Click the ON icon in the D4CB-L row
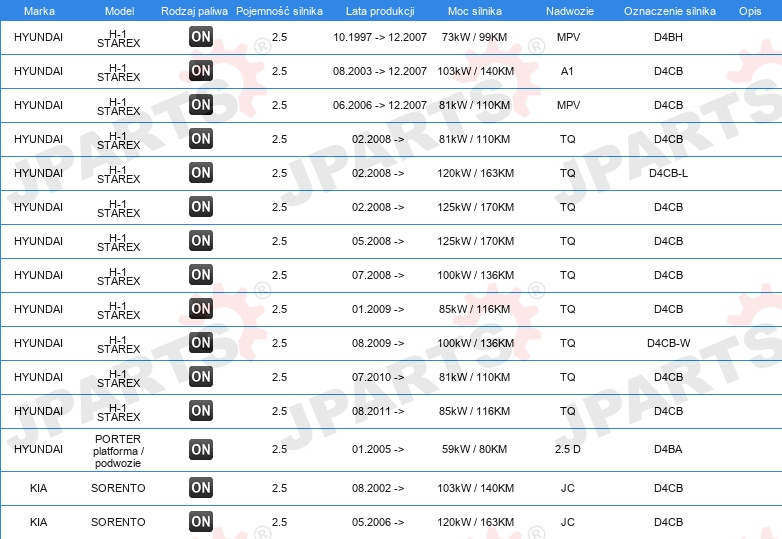The width and height of the screenshot is (782, 539). (x=201, y=173)
